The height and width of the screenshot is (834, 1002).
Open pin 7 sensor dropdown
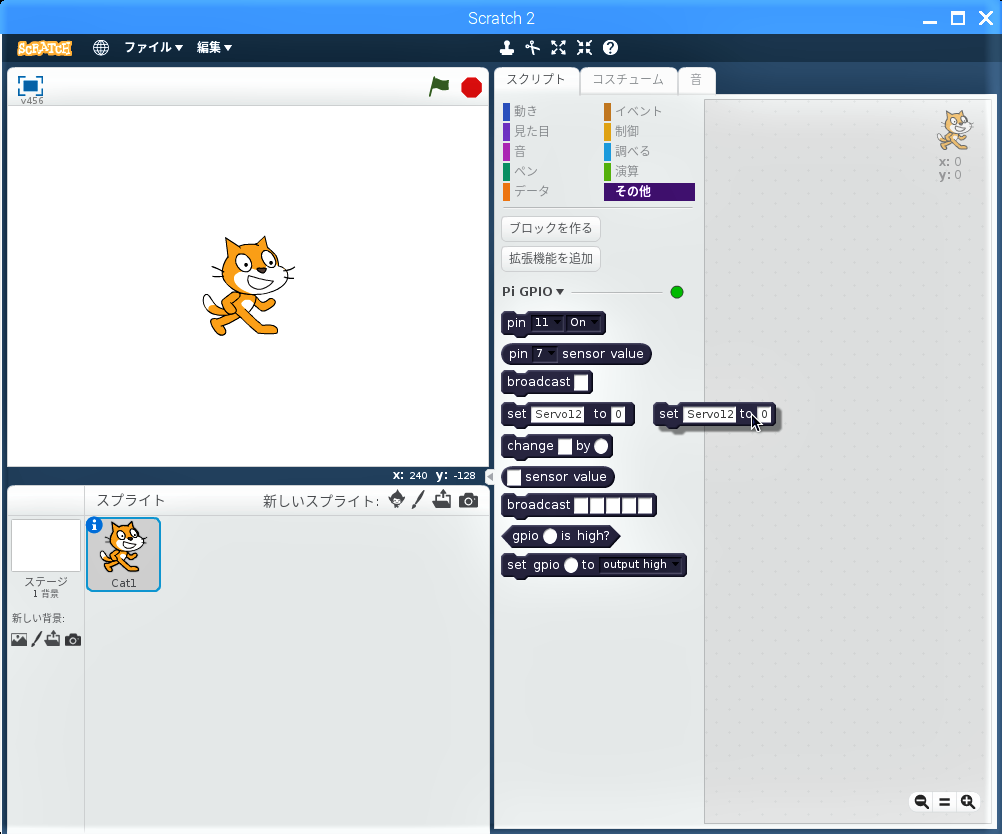[x=544, y=353]
